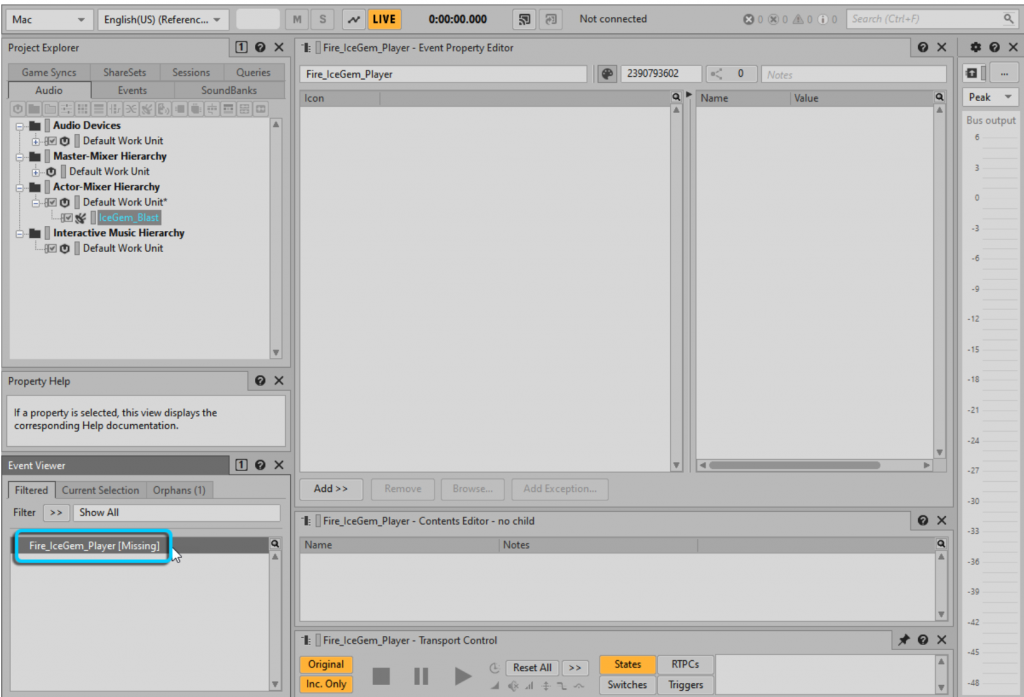
Task: Open Meter settings via the gear icon
Action: pos(976,47)
